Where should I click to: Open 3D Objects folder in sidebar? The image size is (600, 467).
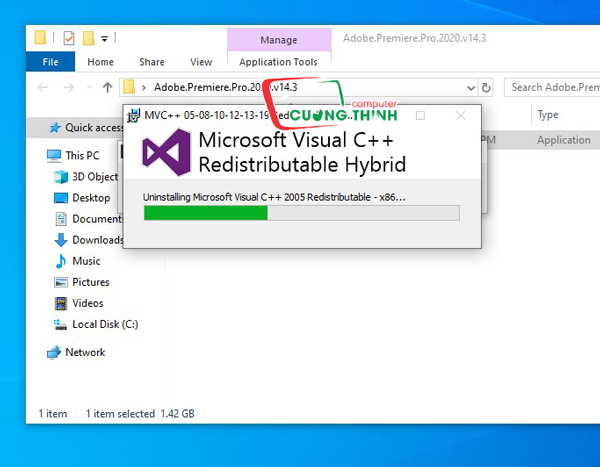coord(95,176)
